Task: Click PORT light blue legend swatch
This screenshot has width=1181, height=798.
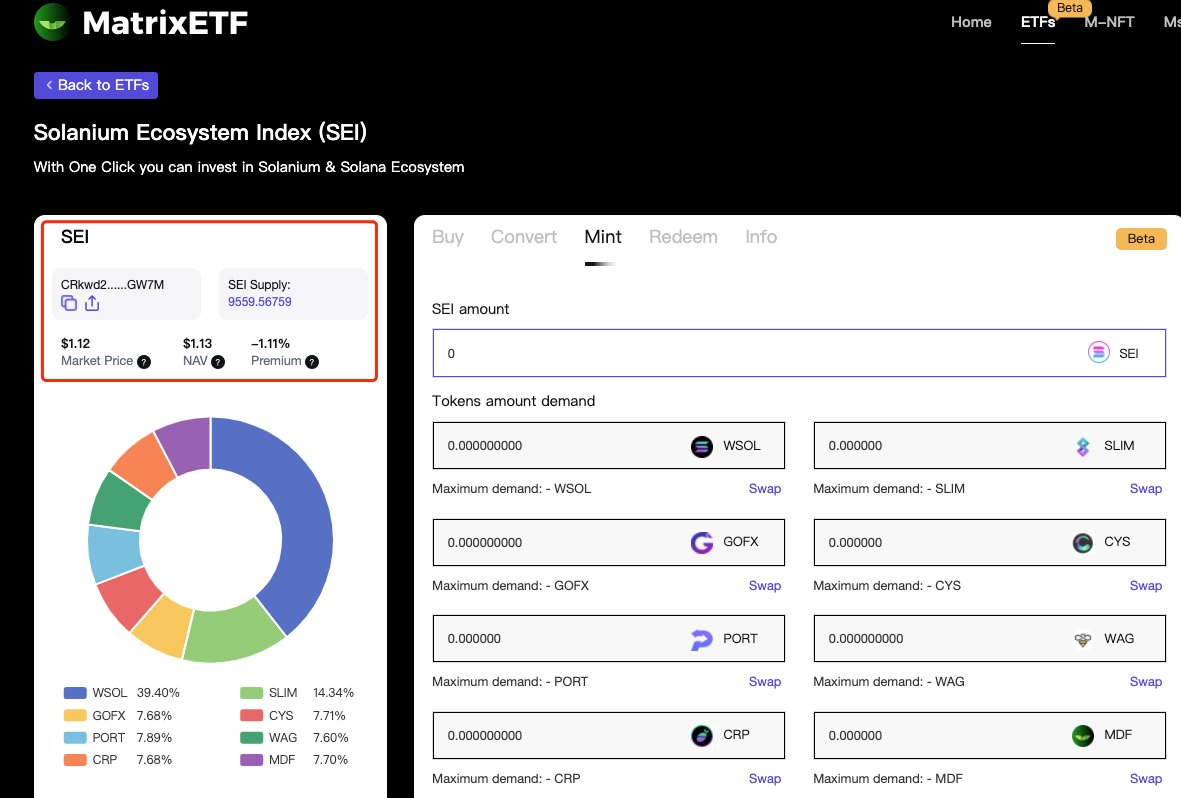Action: pos(75,738)
